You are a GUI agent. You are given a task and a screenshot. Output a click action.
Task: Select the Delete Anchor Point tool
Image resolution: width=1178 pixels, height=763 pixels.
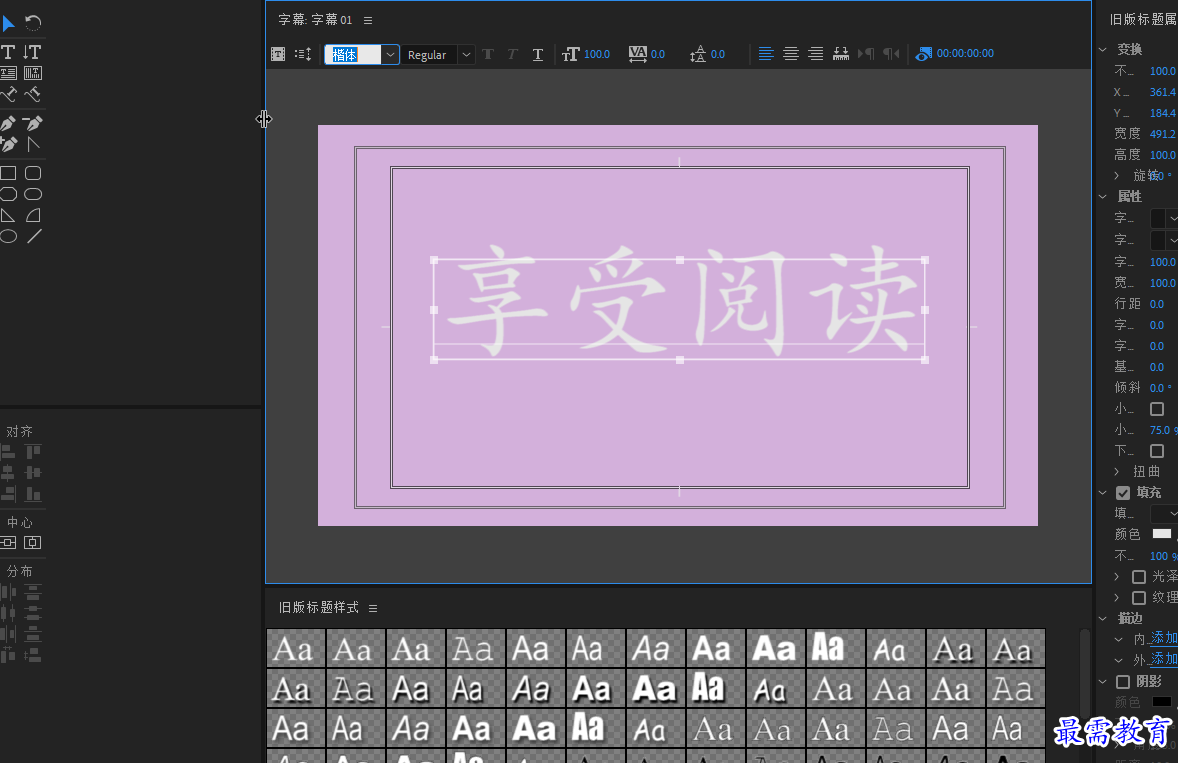(32, 122)
